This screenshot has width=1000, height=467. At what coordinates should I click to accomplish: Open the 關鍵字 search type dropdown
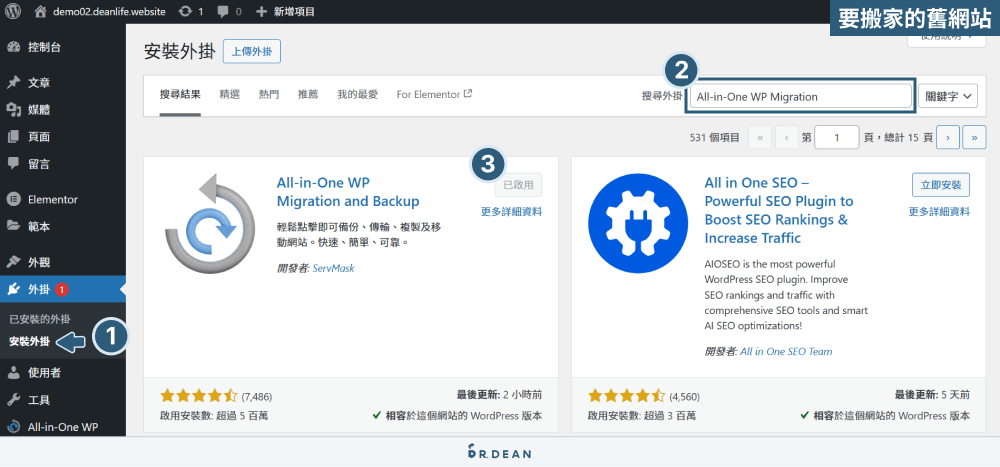[x=948, y=96]
